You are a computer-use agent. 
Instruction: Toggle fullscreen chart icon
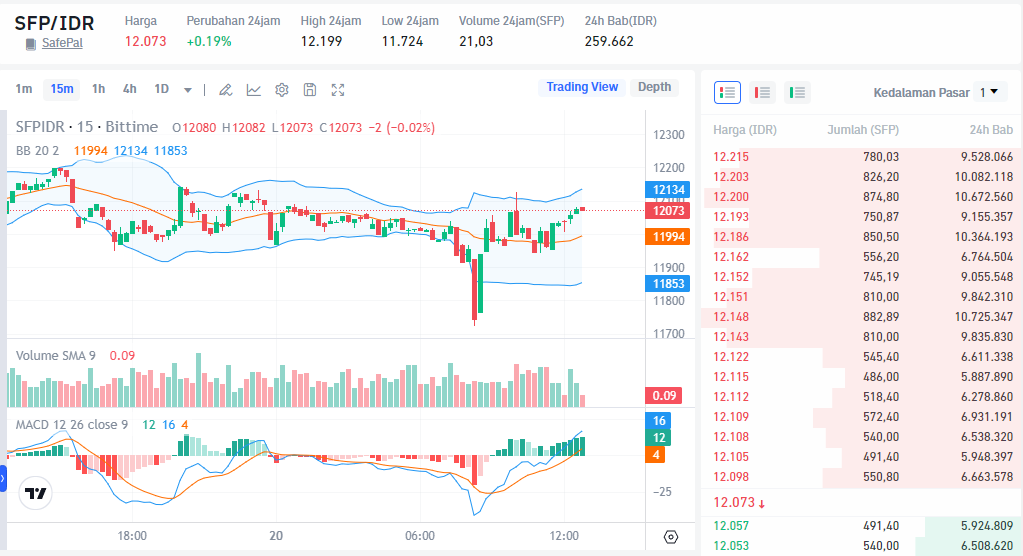tap(338, 90)
